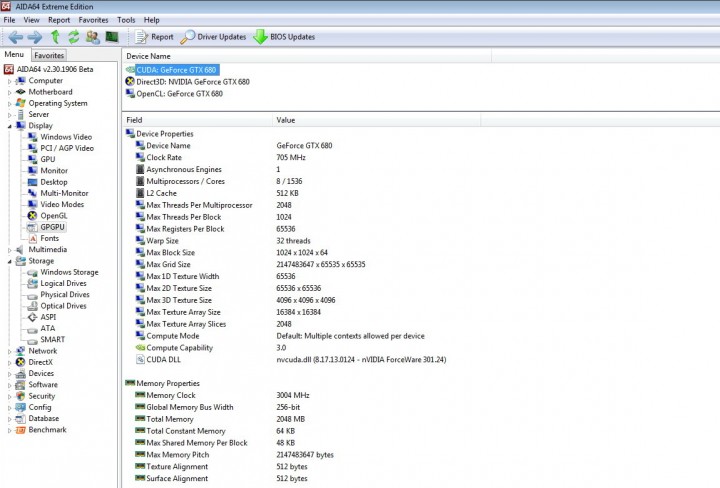Click the Fonts tree item icon
The image size is (720, 488).
(x=32, y=238)
